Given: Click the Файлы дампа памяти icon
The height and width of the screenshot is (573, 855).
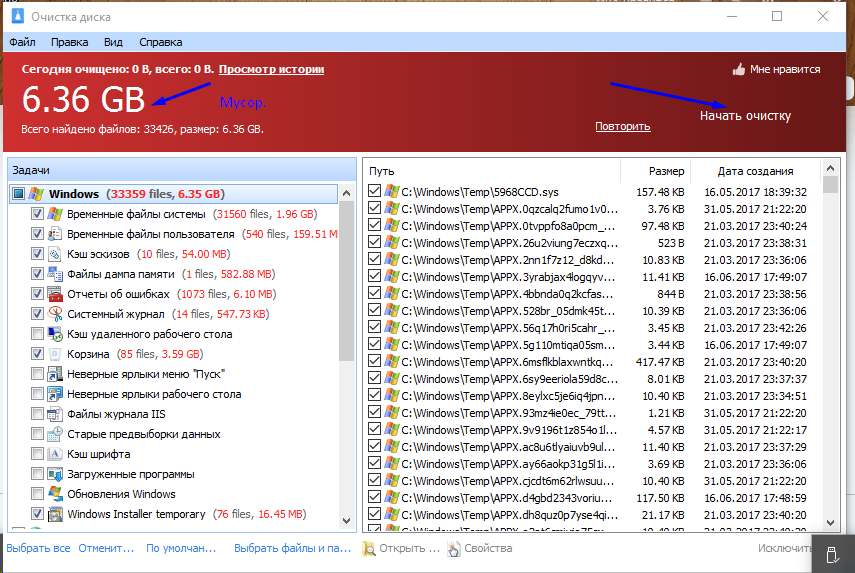Looking at the screenshot, I should click(x=55, y=274).
